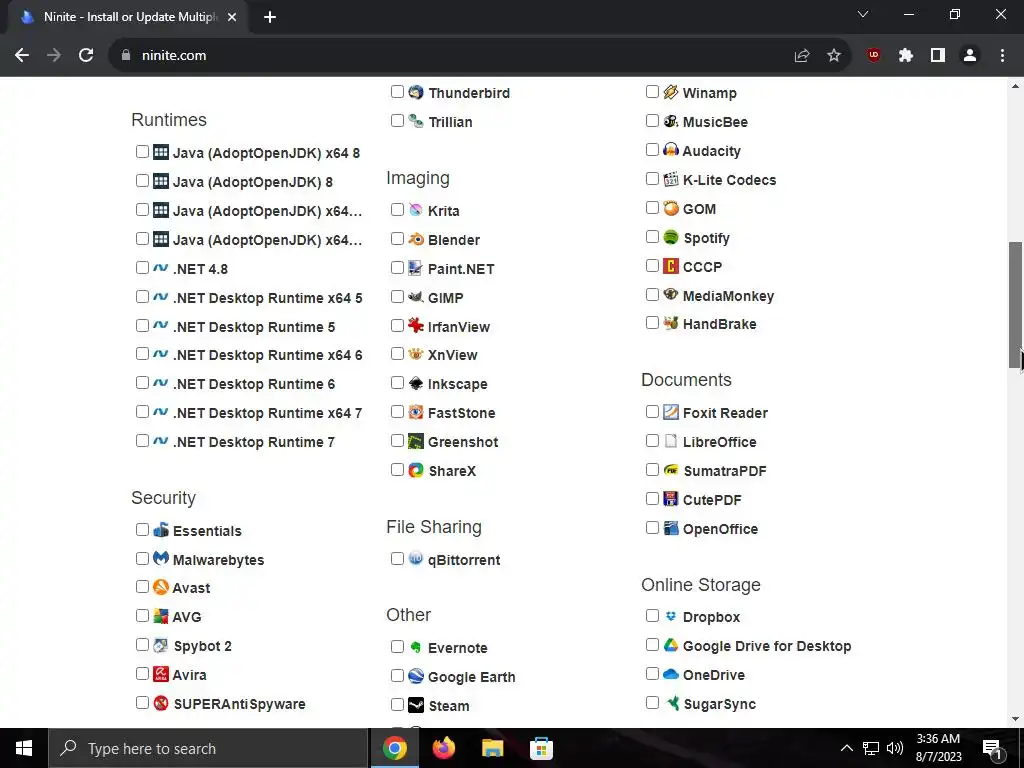1024x768 pixels.
Task: Check the Java (AdoptOpenJDK) x64 8 checkbox
Action: [142, 152]
